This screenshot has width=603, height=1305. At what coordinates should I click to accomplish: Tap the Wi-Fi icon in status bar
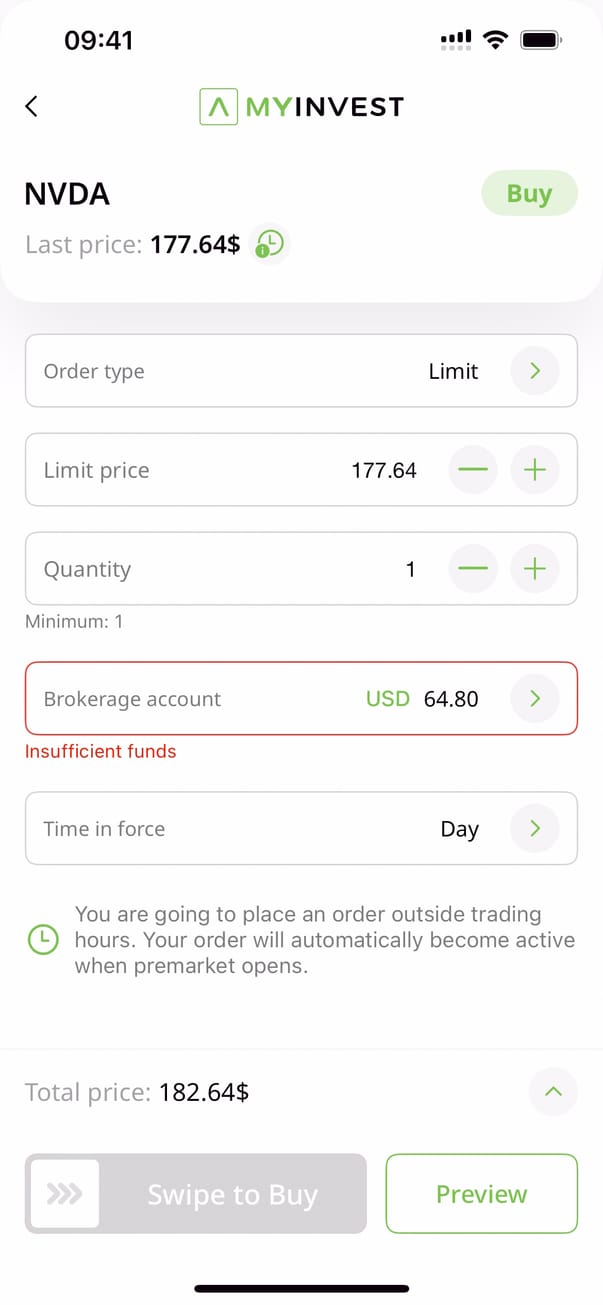tap(495, 40)
